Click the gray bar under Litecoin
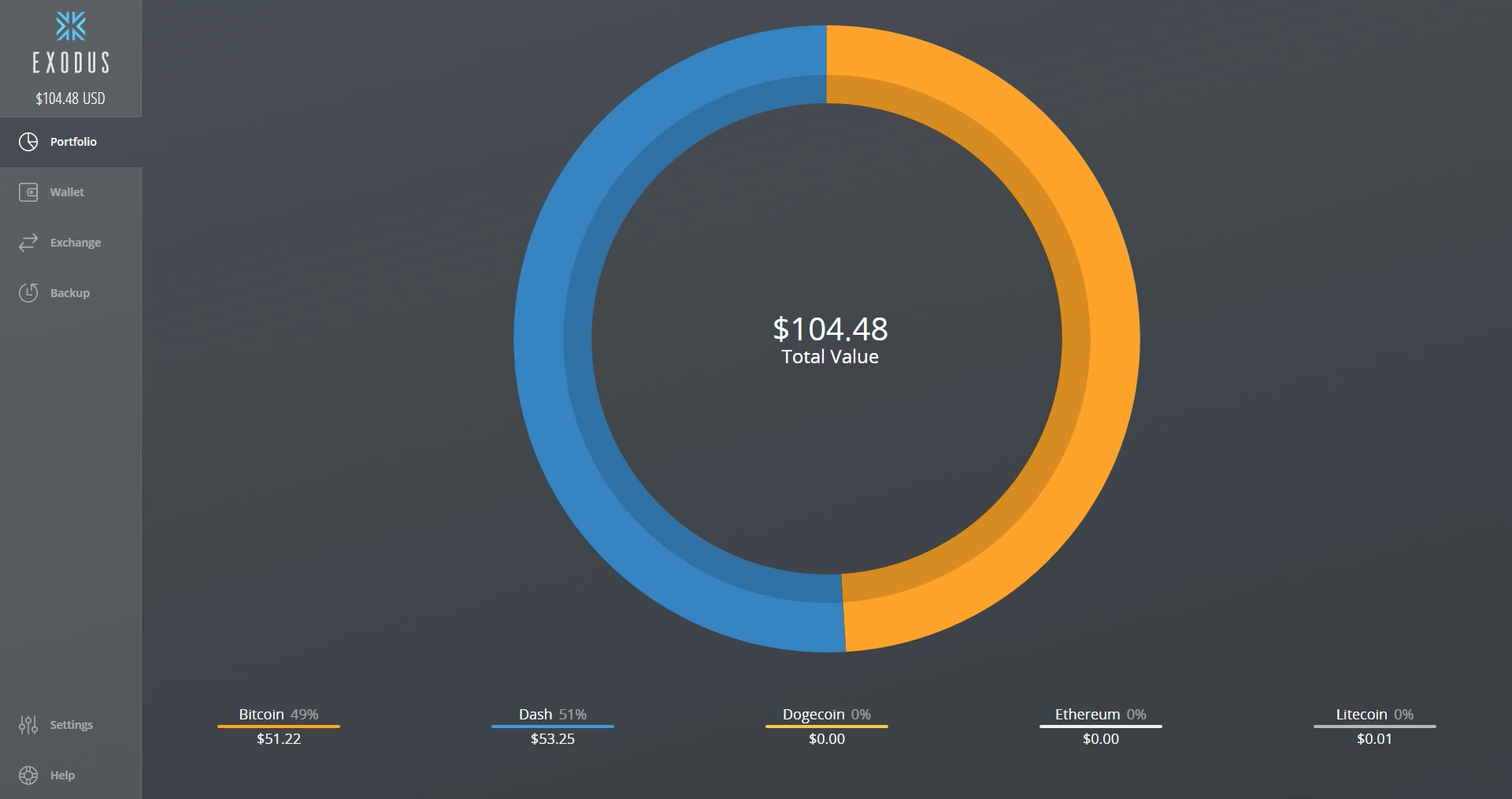1512x799 pixels. click(1375, 727)
